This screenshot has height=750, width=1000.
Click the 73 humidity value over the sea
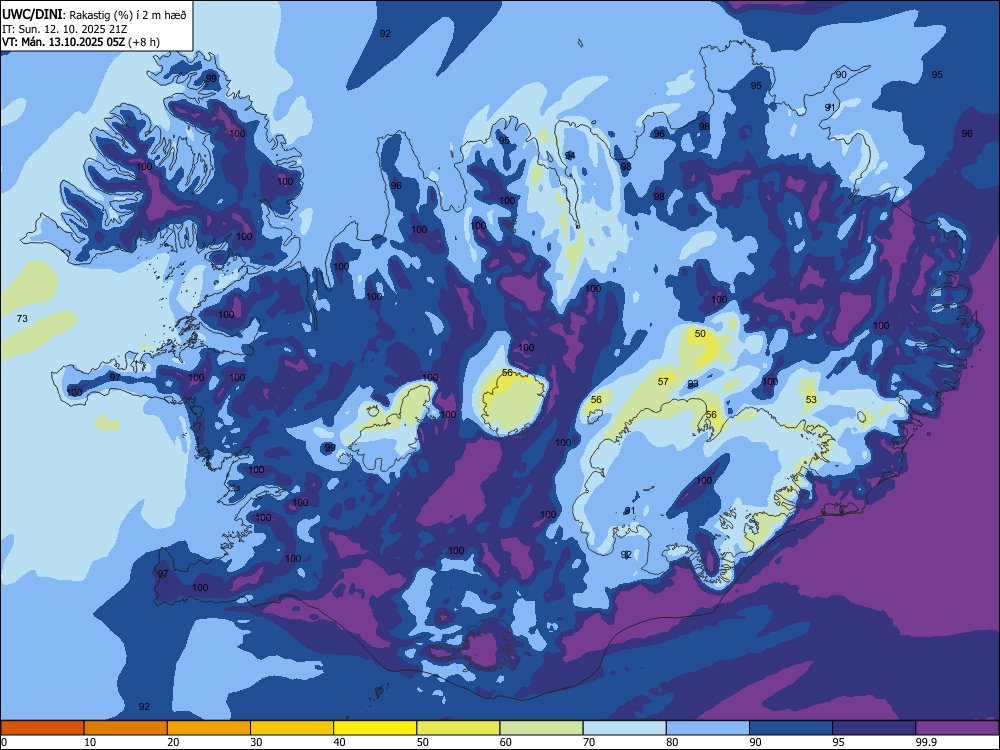tap(22, 318)
